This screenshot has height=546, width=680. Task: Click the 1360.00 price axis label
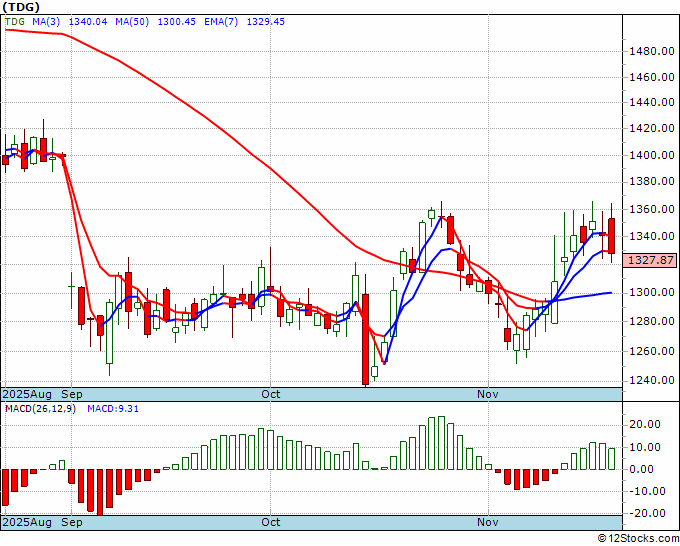click(x=652, y=209)
